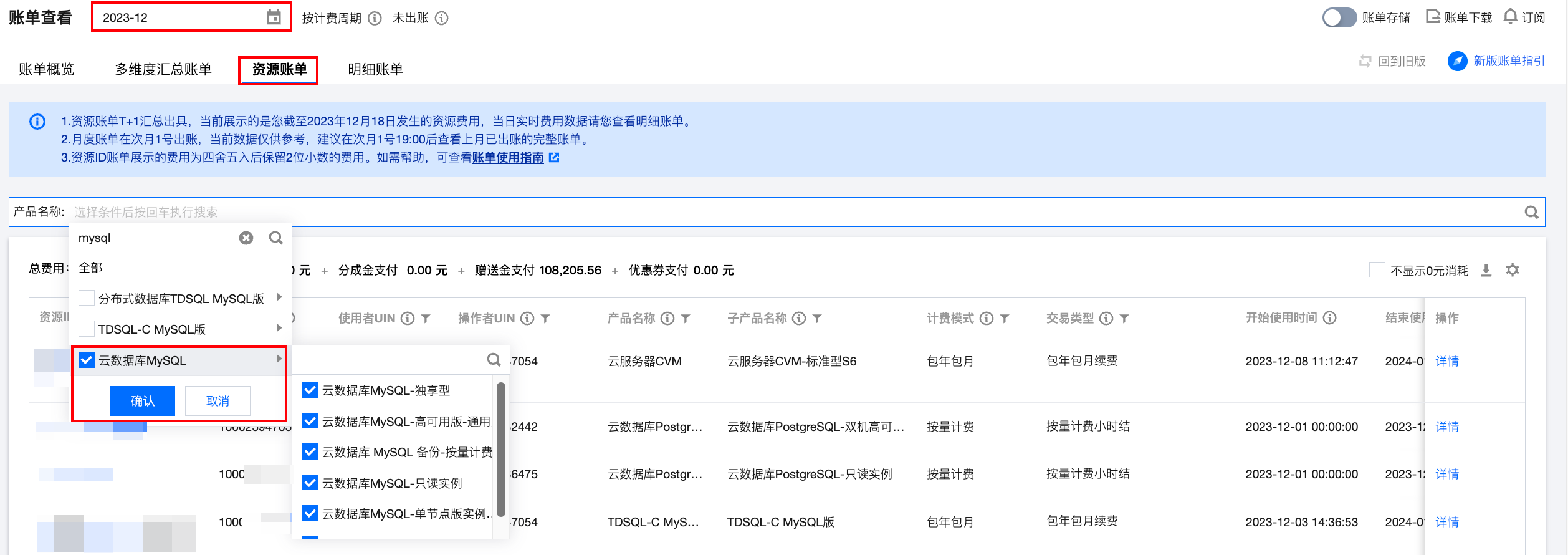The height and width of the screenshot is (555, 1568).
Task: Show info for 交易类型 column
Action: coord(1106,319)
